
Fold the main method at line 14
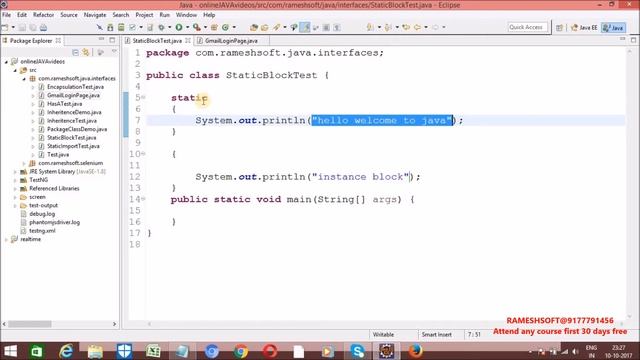tap(144, 199)
